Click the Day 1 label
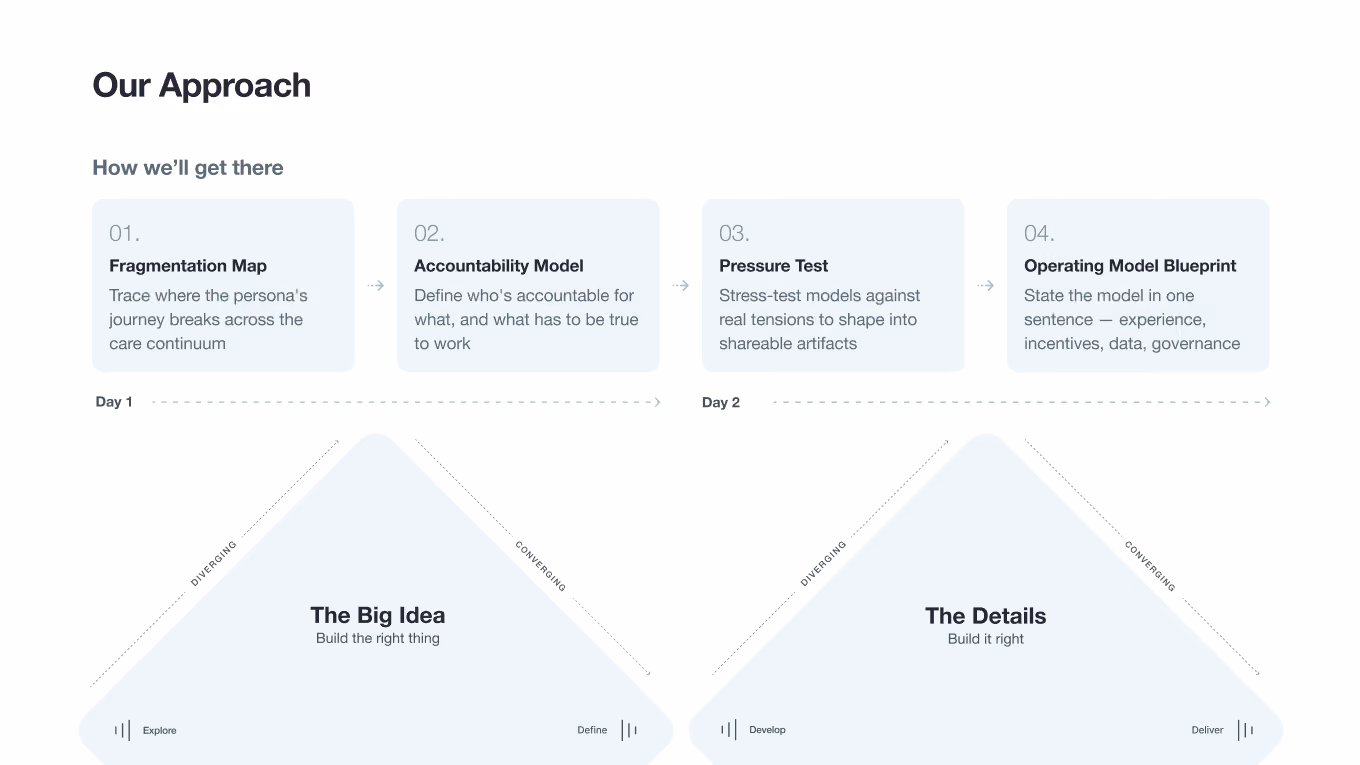This screenshot has height=765, width=1360. click(x=114, y=402)
